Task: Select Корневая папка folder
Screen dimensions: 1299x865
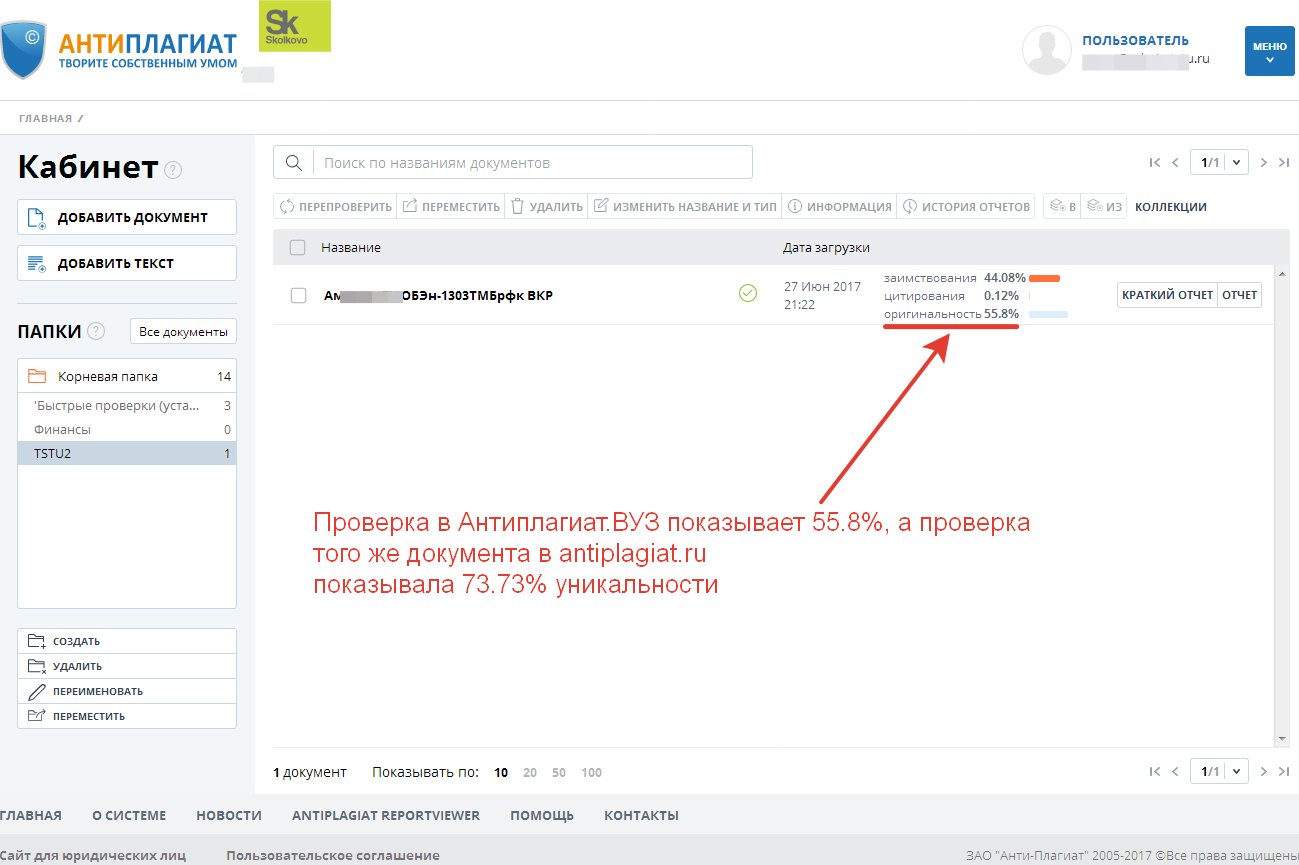Action: pos(127,377)
